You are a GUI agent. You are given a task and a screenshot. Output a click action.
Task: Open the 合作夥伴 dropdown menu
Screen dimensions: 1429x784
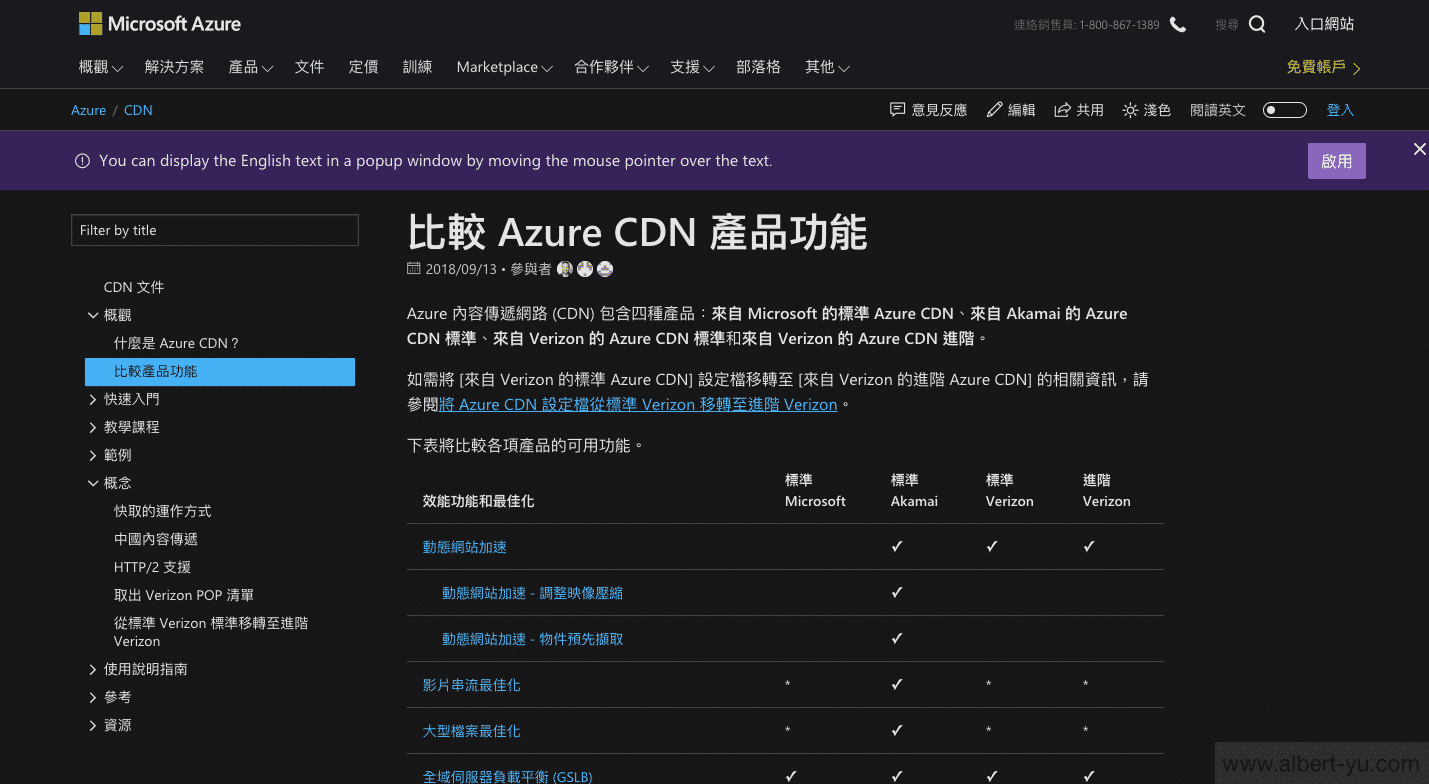click(x=612, y=67)
